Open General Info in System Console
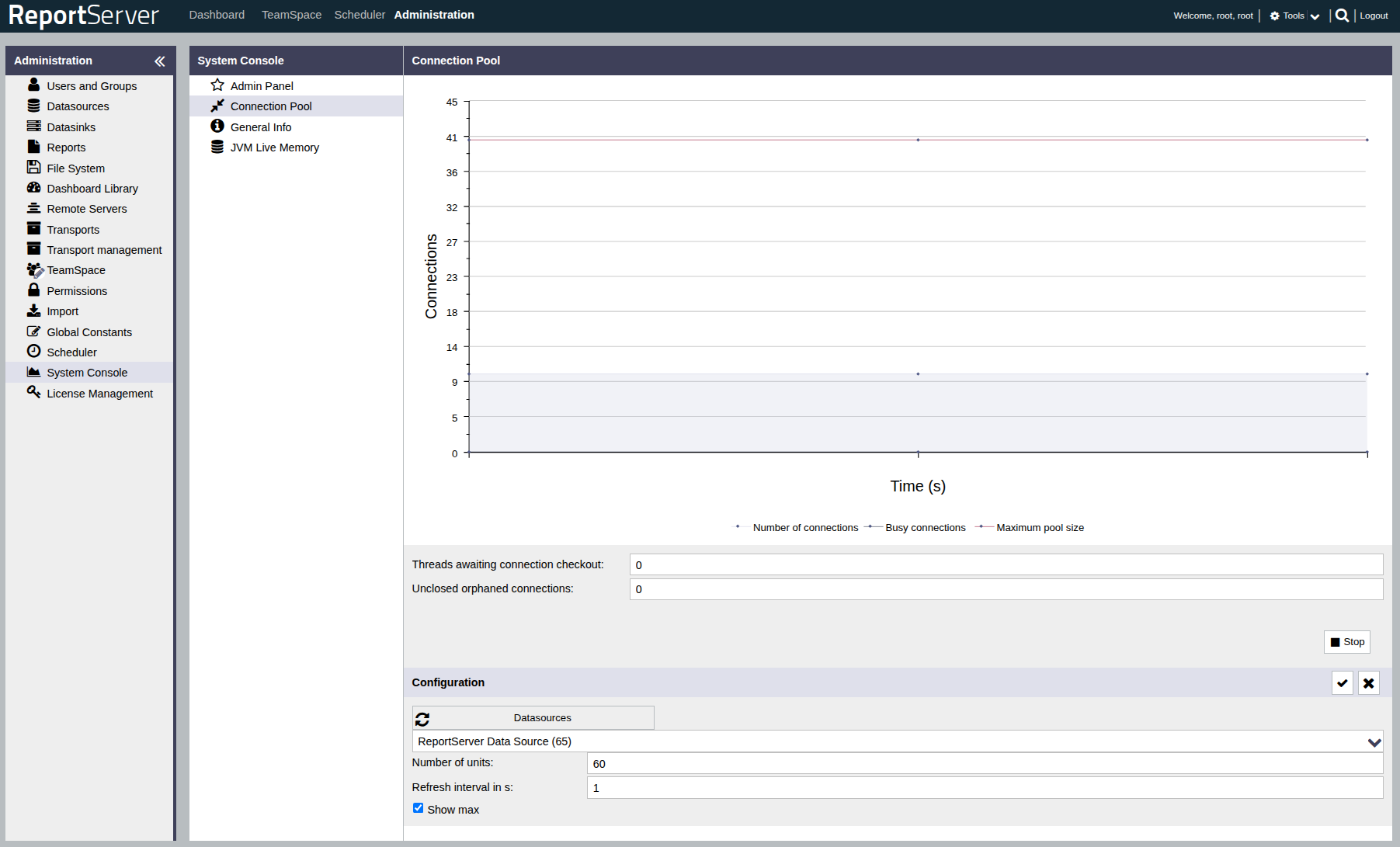 click(x=261, y=127)
